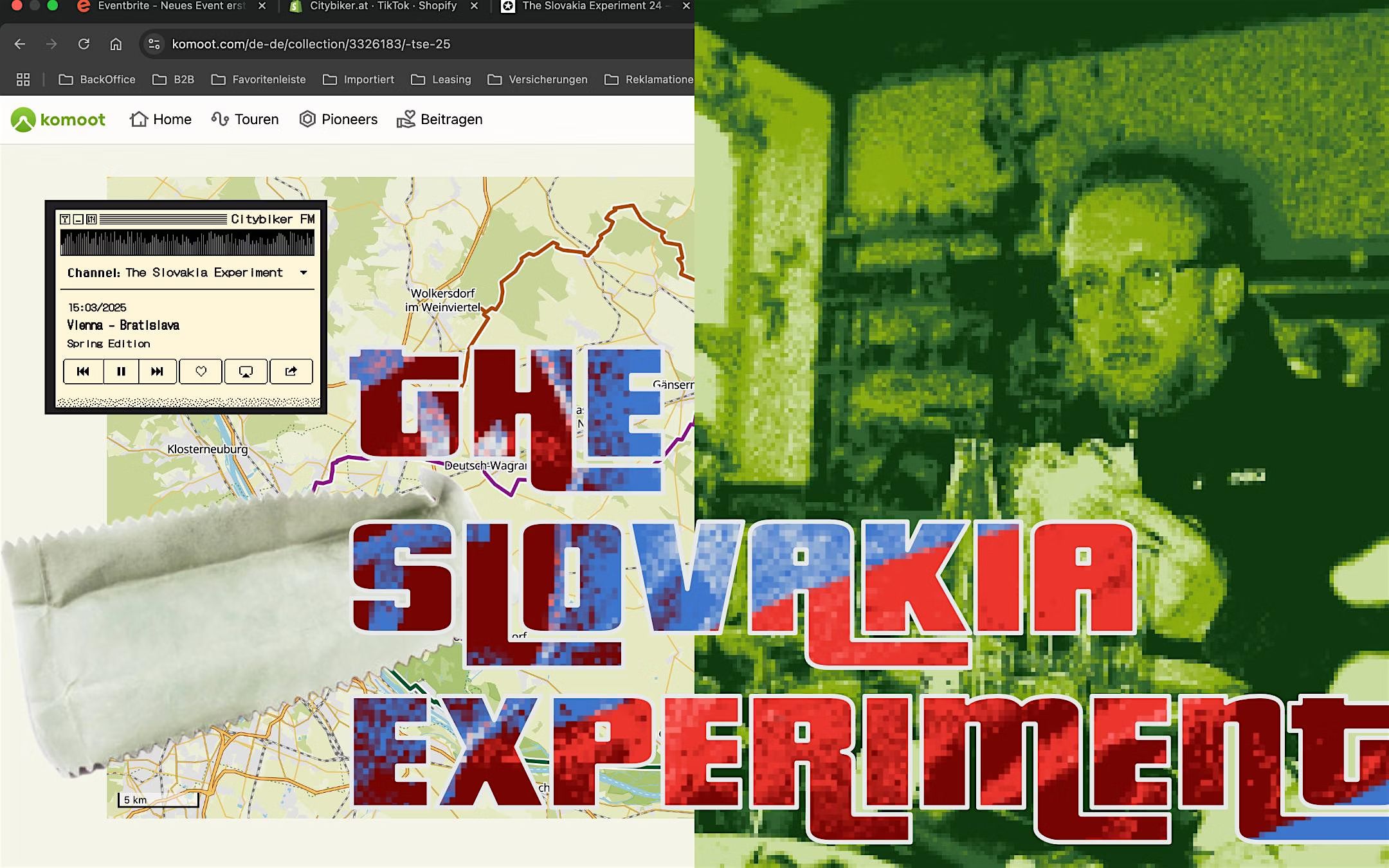1389x868 pixels.
Task: Click the Vienna - Bratislava text in player
Action: pos(123,325)
